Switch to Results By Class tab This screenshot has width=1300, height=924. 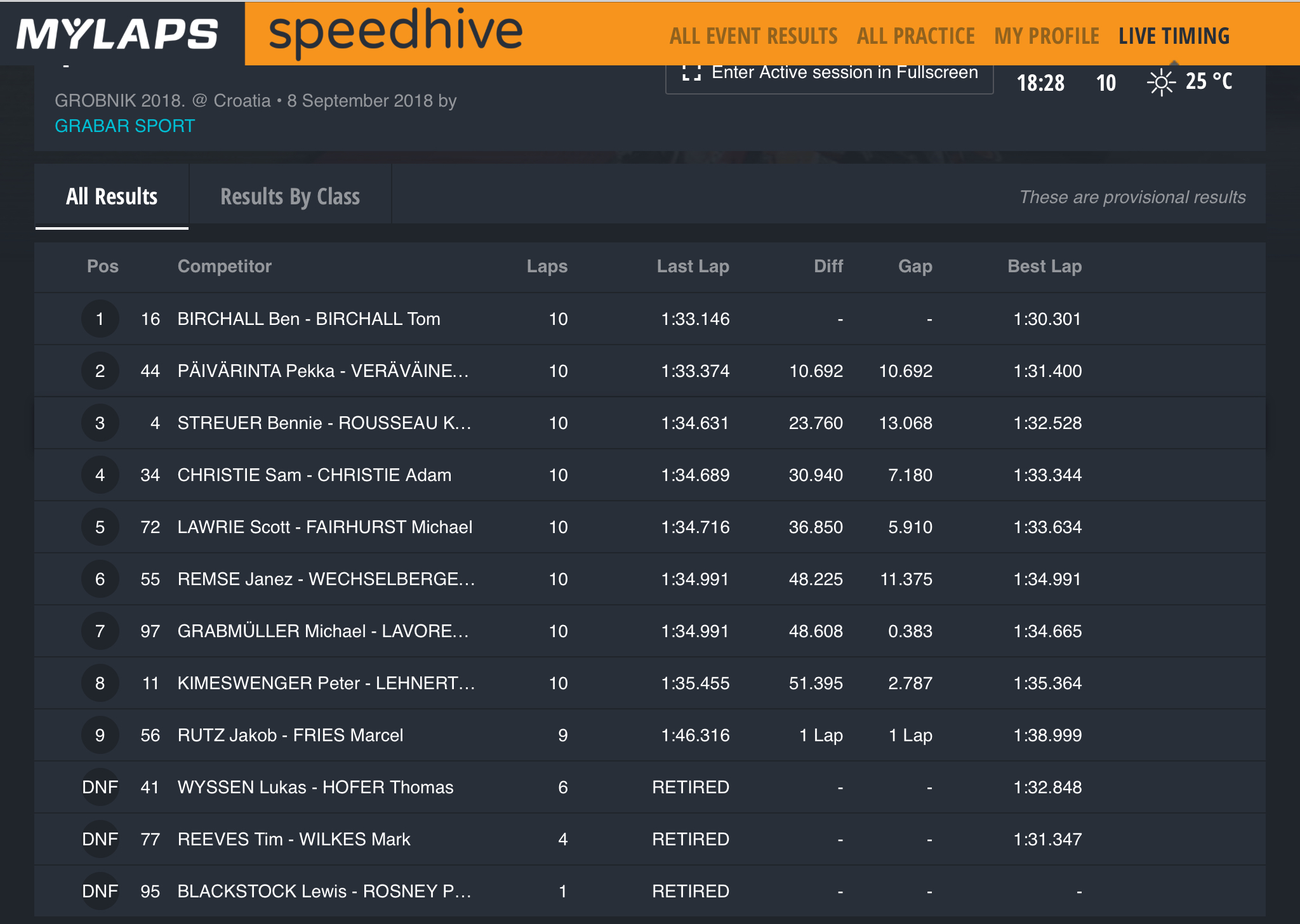(x=290, y=196)
